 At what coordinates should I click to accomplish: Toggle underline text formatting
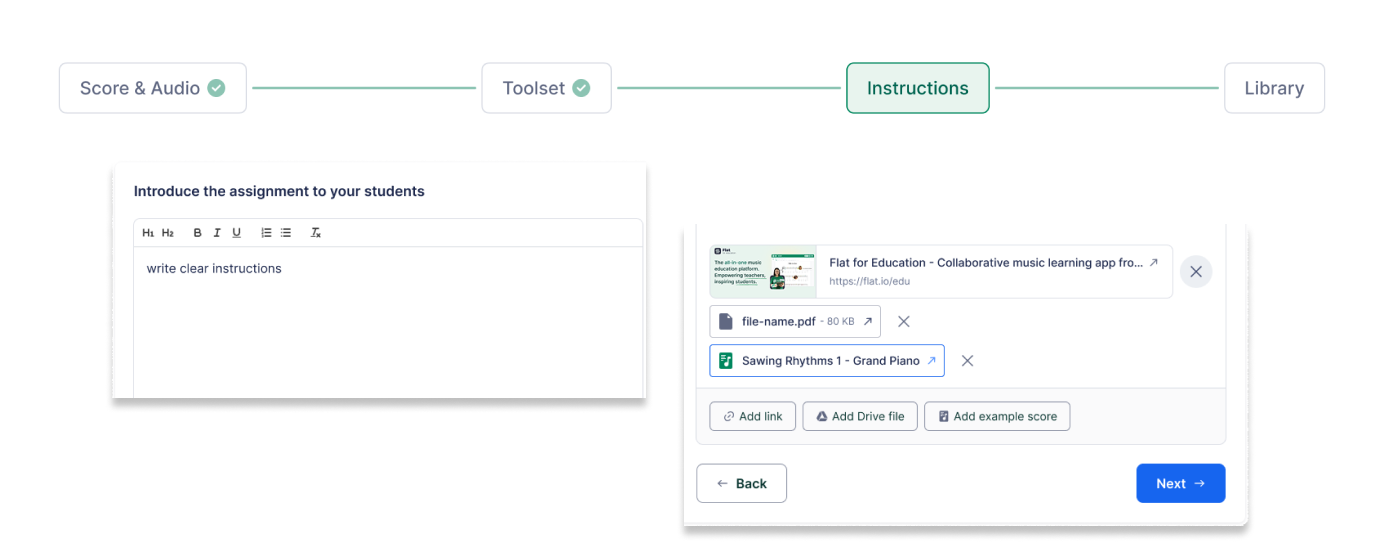[x=237, y=233]
